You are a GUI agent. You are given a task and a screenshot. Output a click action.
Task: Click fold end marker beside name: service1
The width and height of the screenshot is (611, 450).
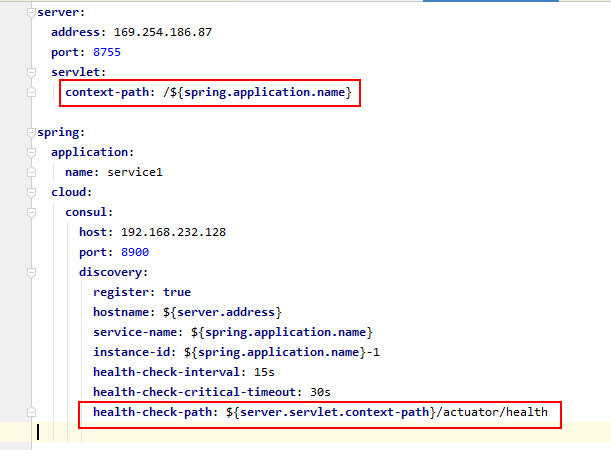pyautogui.click(x=32, y=172)
